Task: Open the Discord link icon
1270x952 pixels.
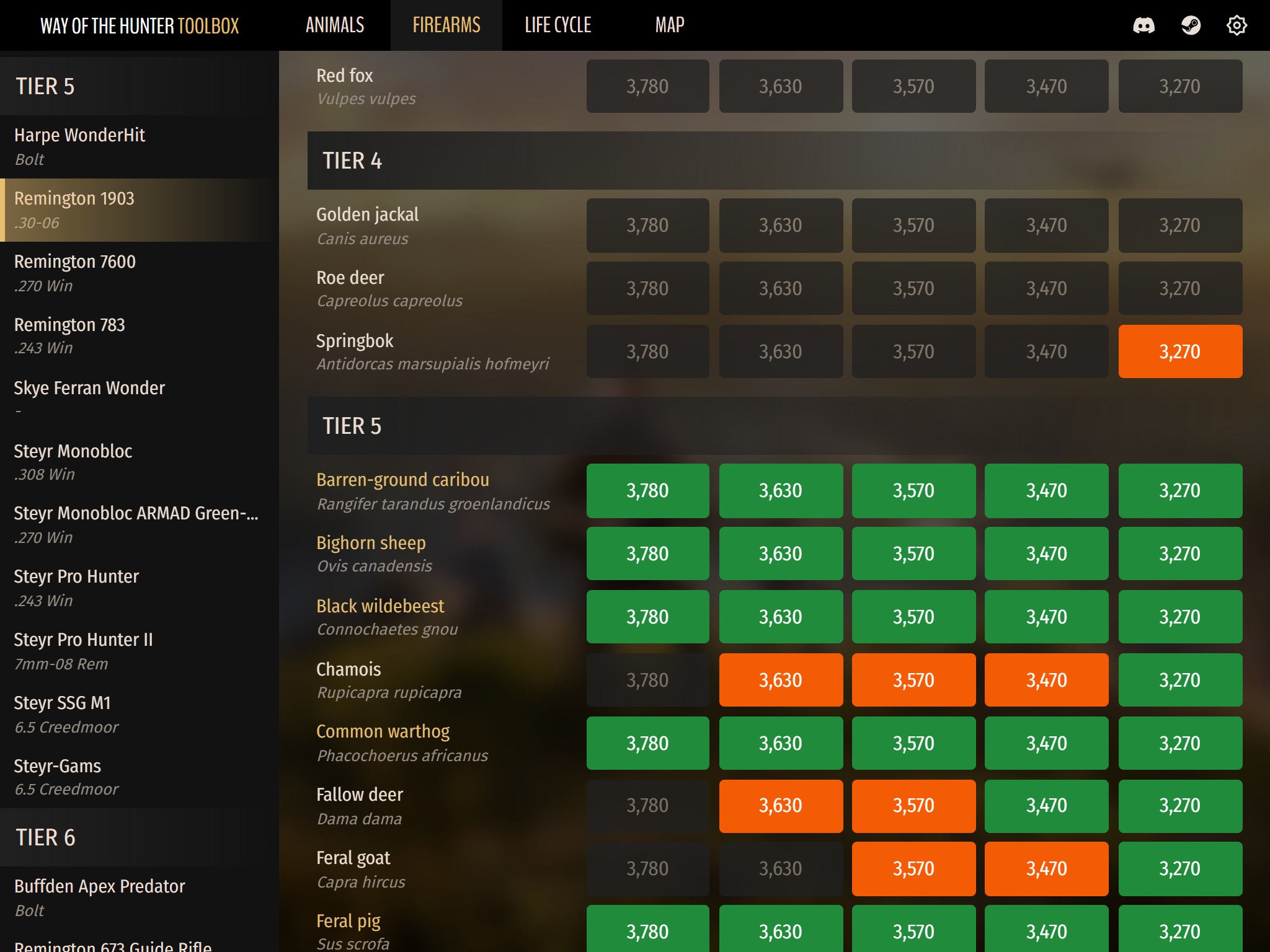Action: click(x=1143, y=25)
